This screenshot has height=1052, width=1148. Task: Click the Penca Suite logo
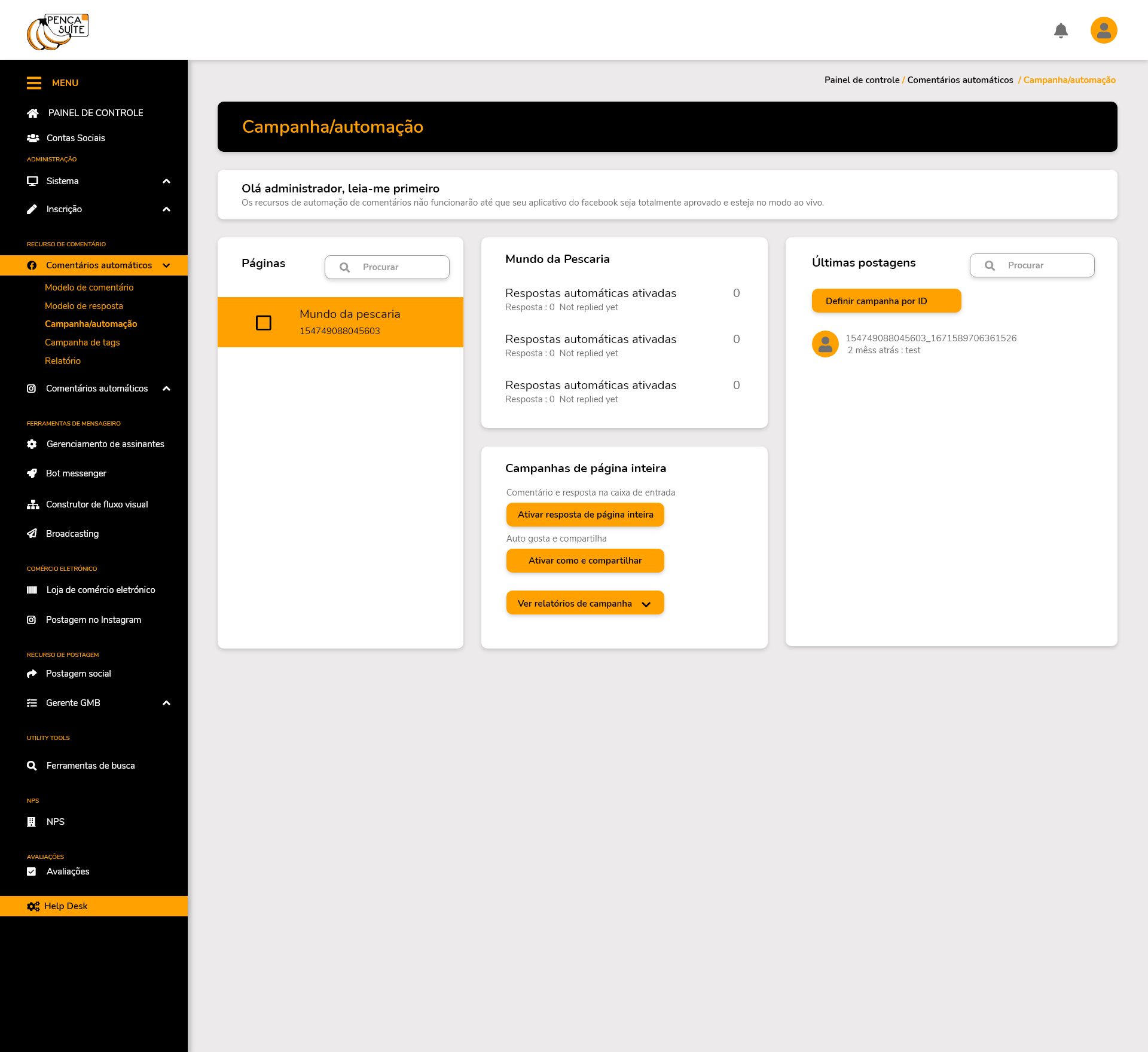coord(57,32)
